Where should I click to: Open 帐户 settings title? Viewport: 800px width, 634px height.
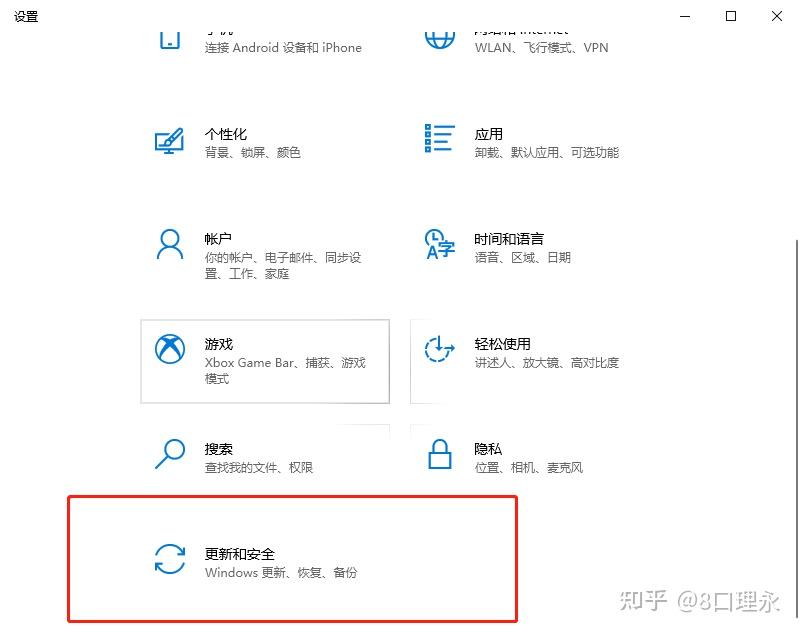coord(218,239)
